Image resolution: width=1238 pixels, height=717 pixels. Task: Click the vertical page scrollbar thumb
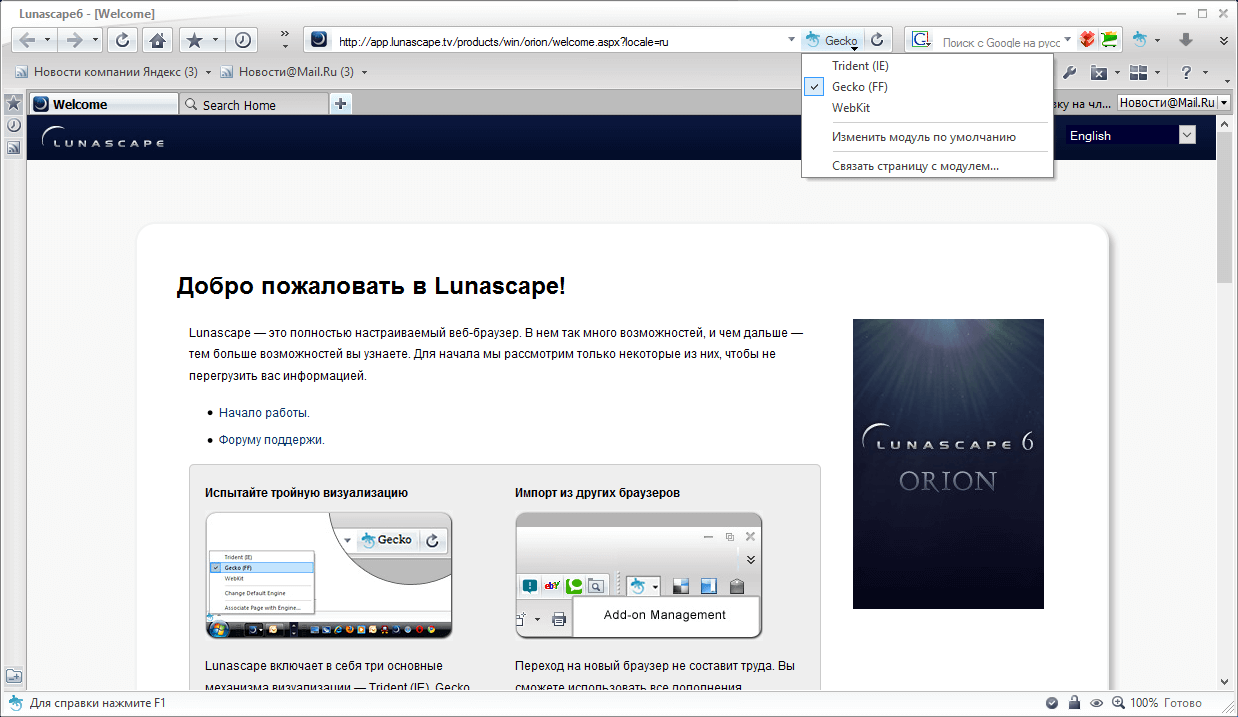click(x=1225, y=207)
